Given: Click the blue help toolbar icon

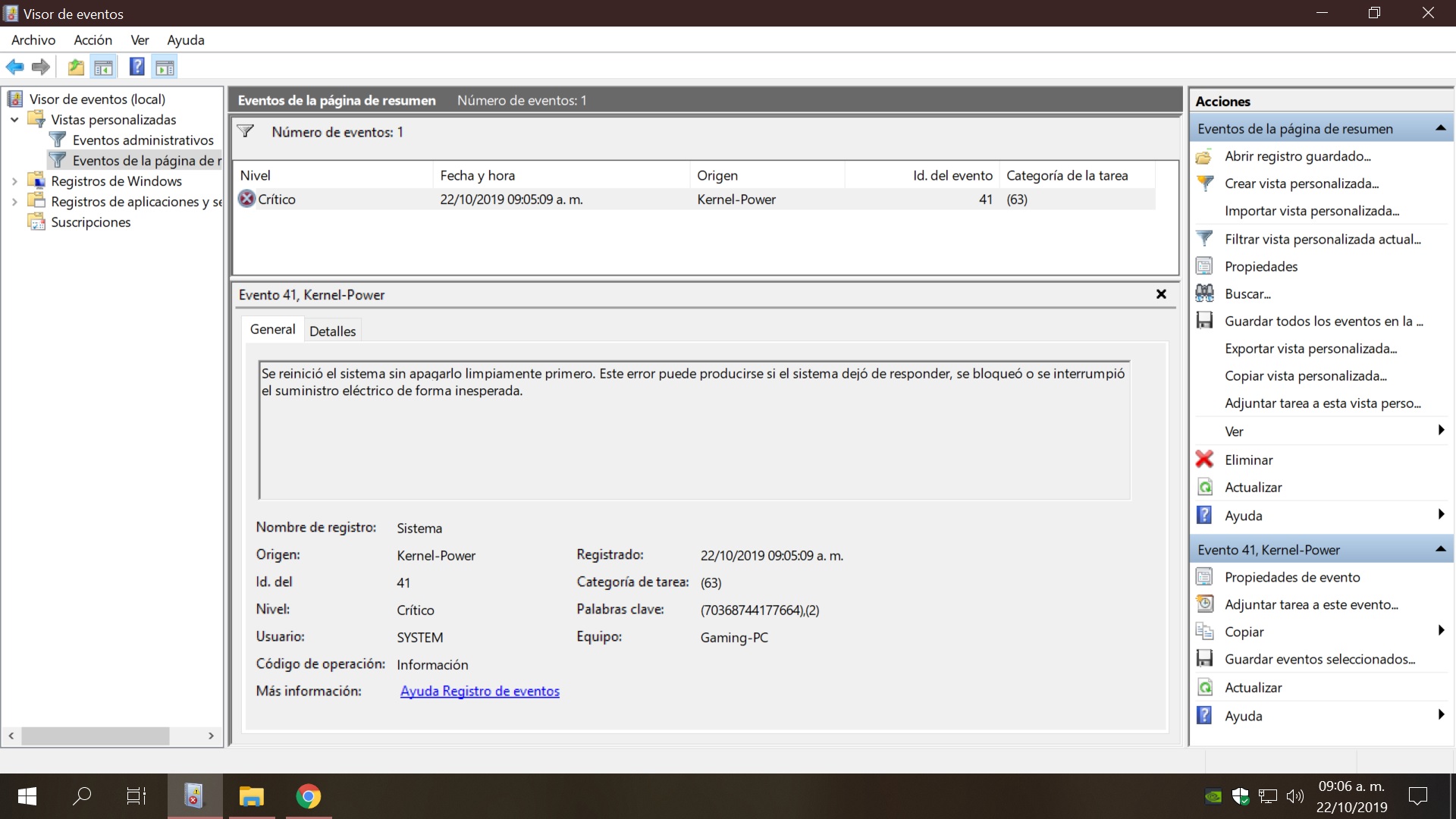Looking at the screenshot, I should click(x=136, y=67).
